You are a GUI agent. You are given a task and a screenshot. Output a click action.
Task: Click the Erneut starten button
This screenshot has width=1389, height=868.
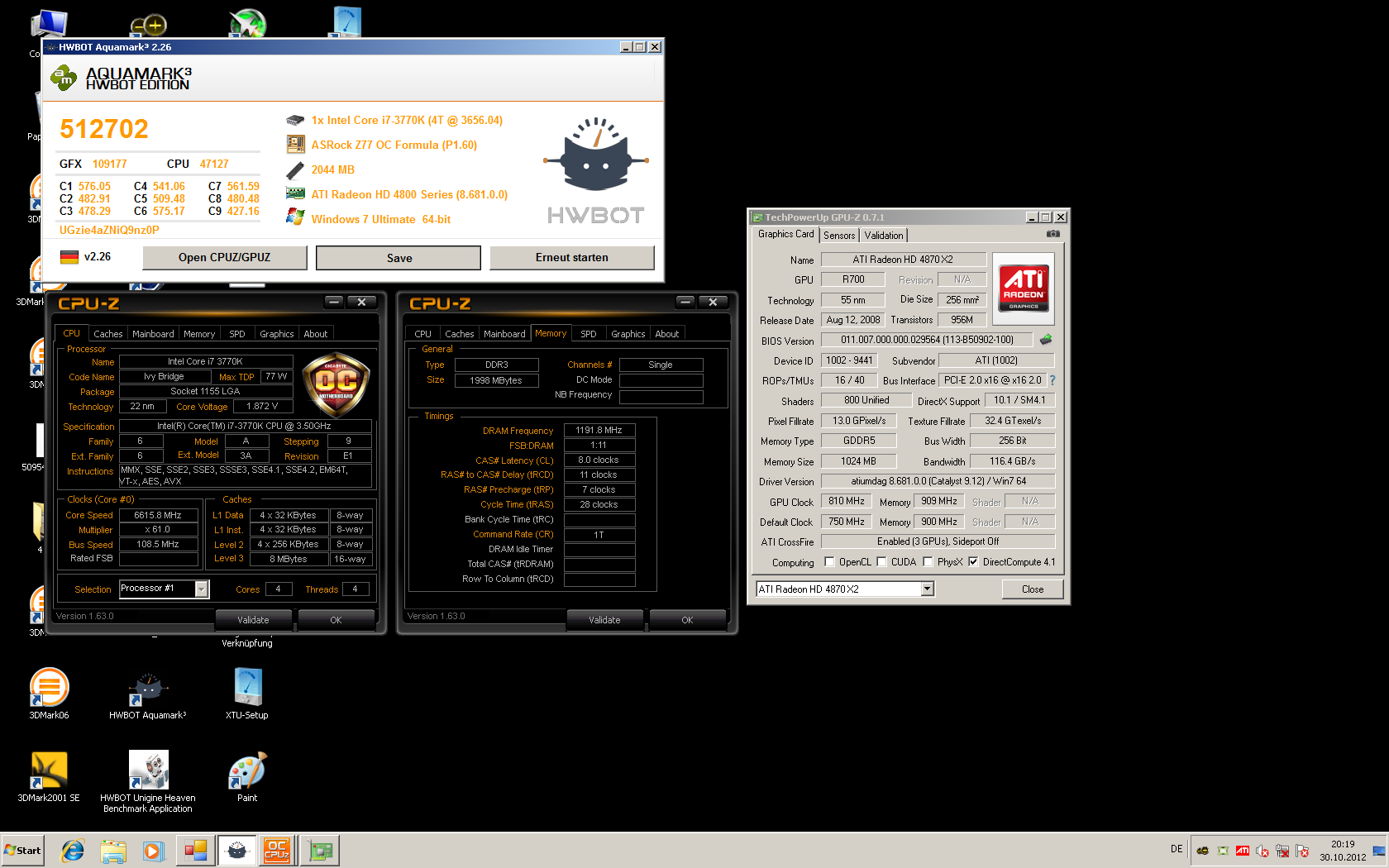572,258
